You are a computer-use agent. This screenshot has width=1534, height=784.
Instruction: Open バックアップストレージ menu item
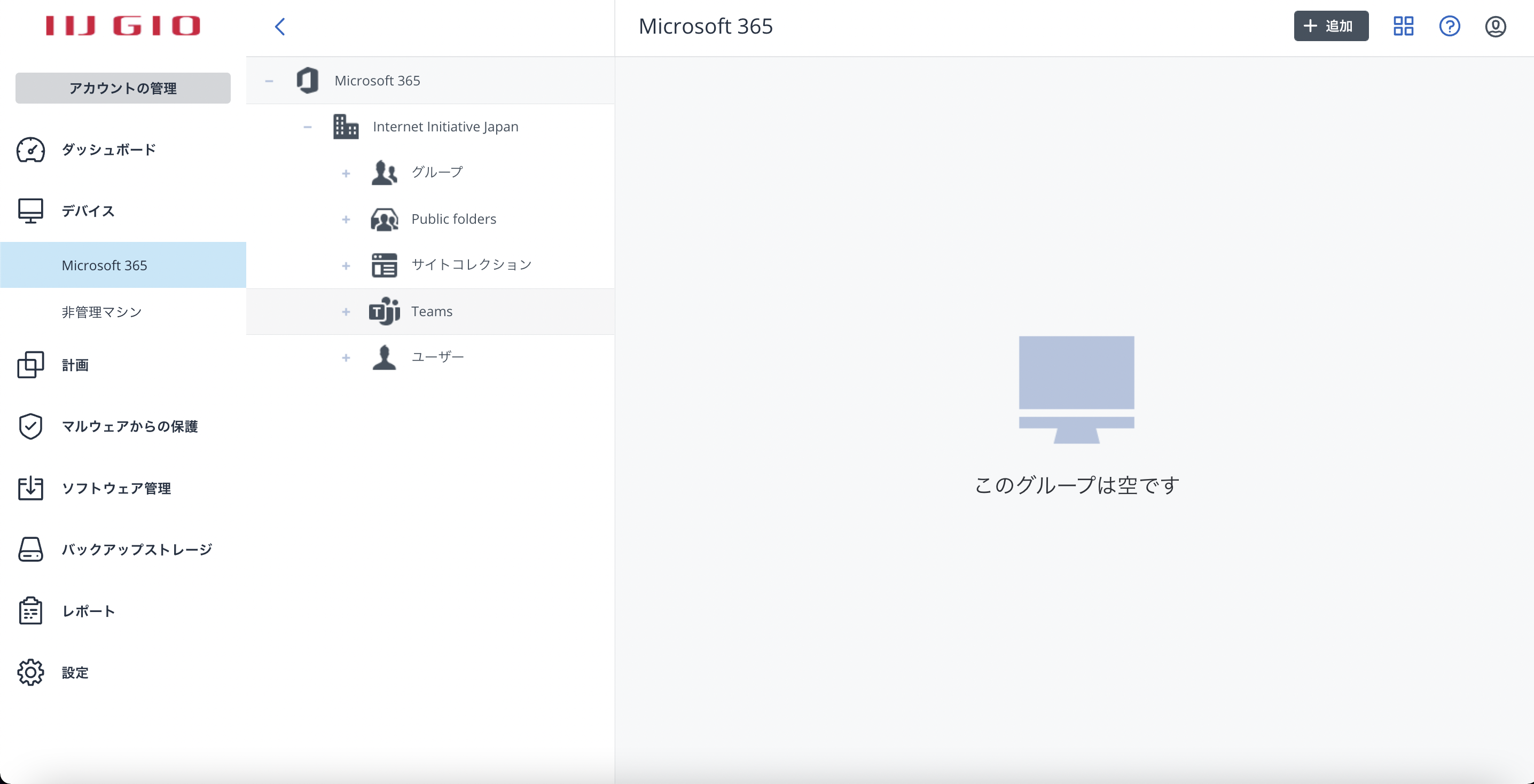click(x=137, y=550)
